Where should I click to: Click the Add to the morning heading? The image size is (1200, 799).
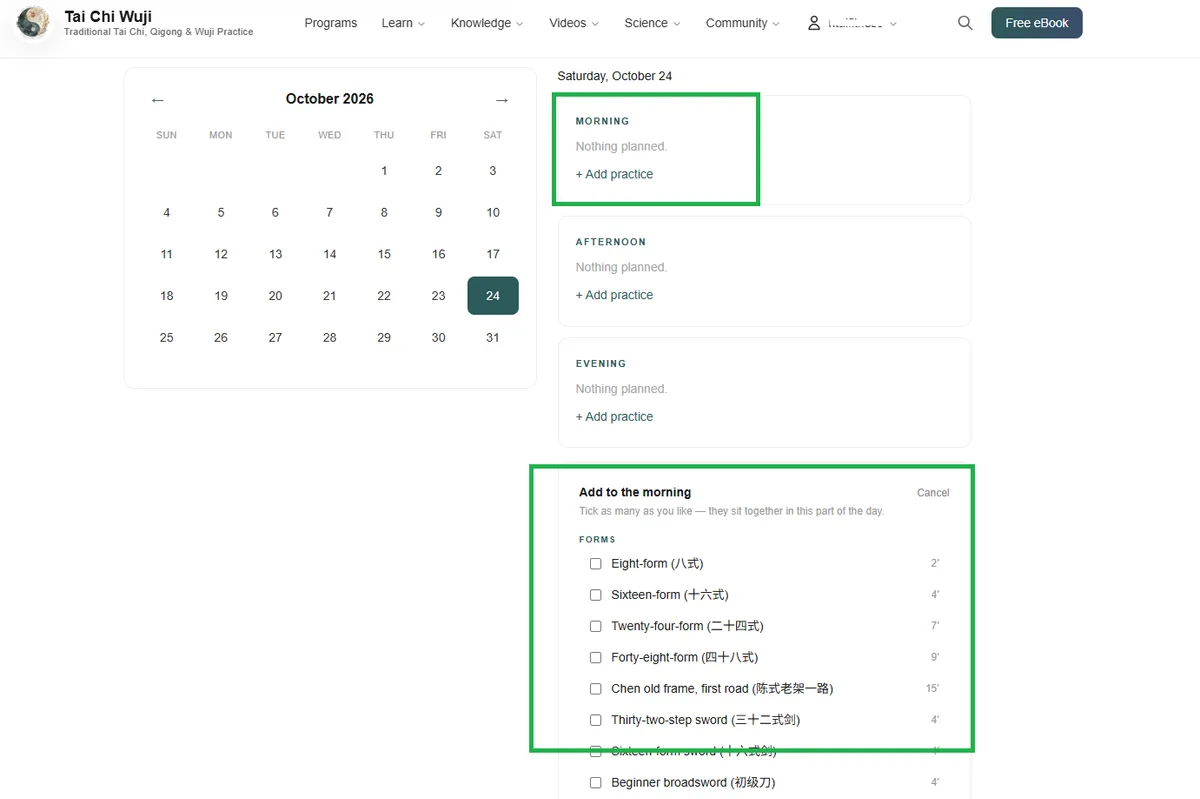635,492
